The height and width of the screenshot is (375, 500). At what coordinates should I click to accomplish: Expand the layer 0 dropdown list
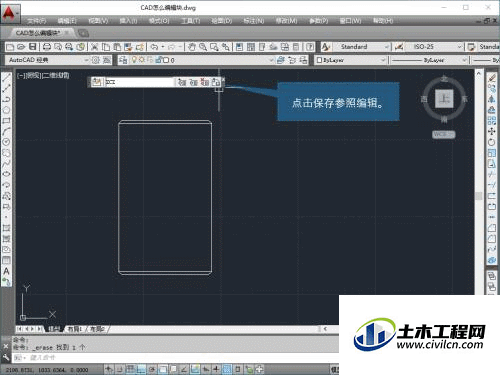tap(271, 60)
